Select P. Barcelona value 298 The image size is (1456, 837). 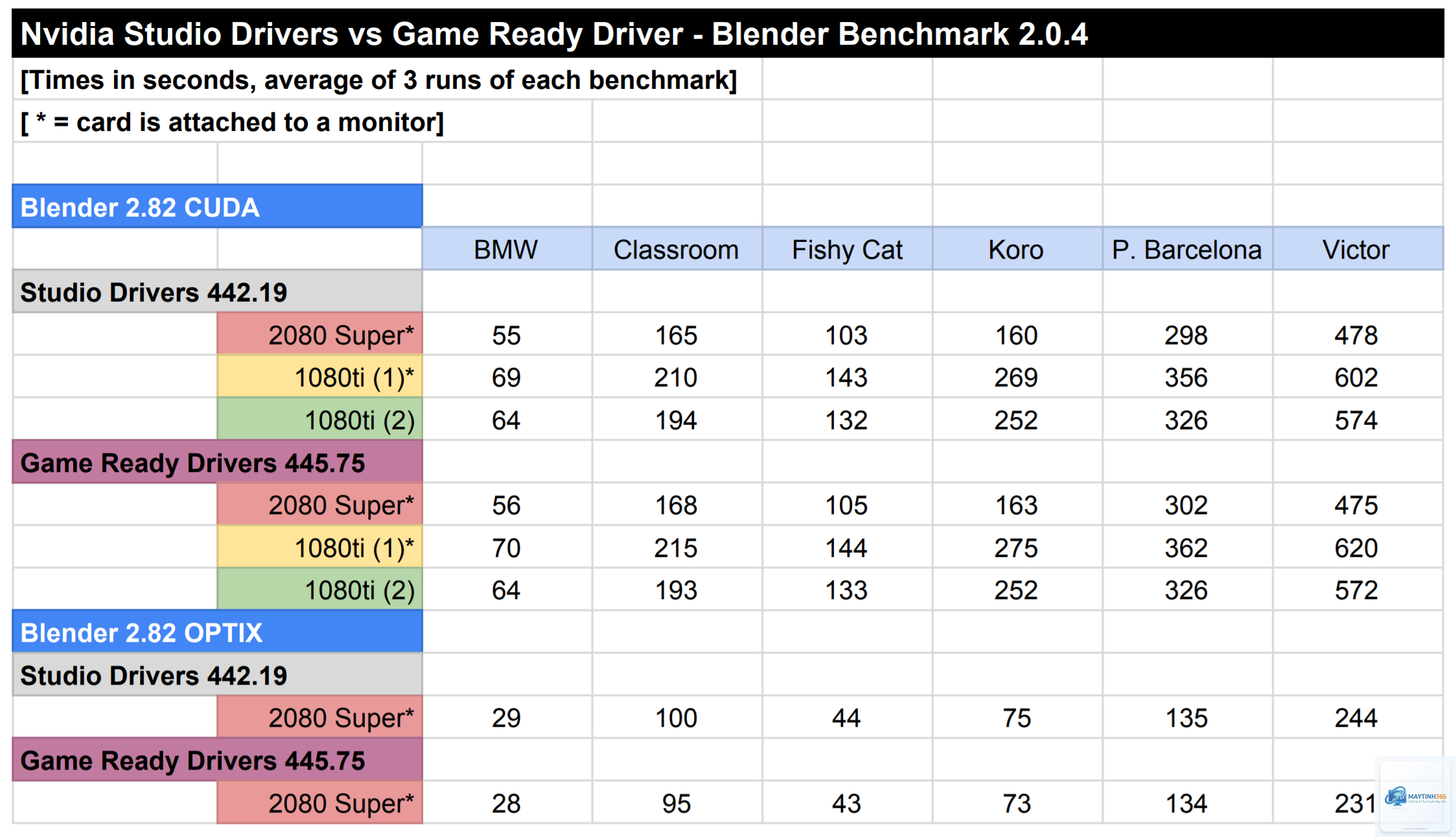(x=1187, y=335)
